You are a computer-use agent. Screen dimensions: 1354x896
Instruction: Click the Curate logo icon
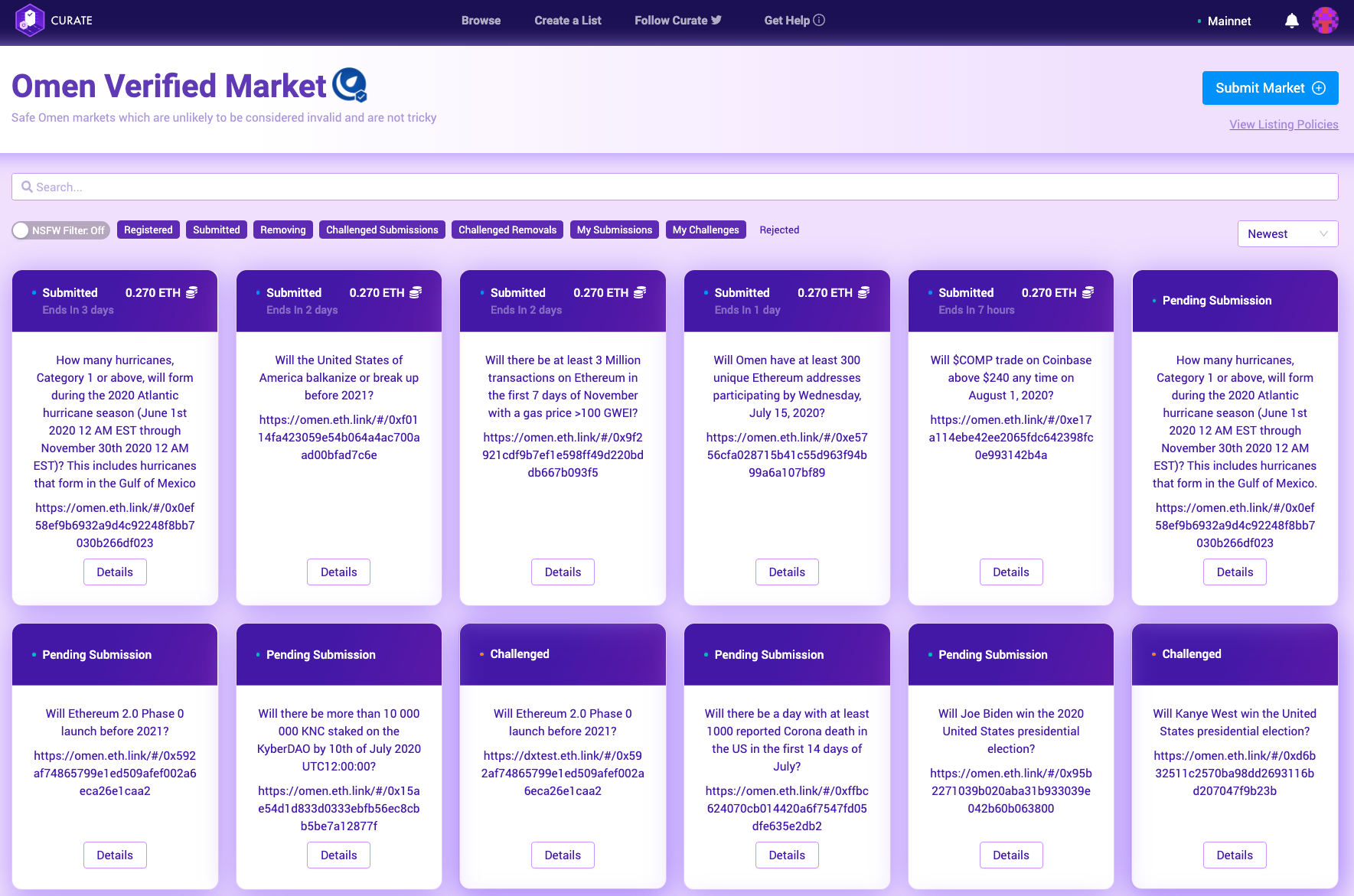(30, 20)
